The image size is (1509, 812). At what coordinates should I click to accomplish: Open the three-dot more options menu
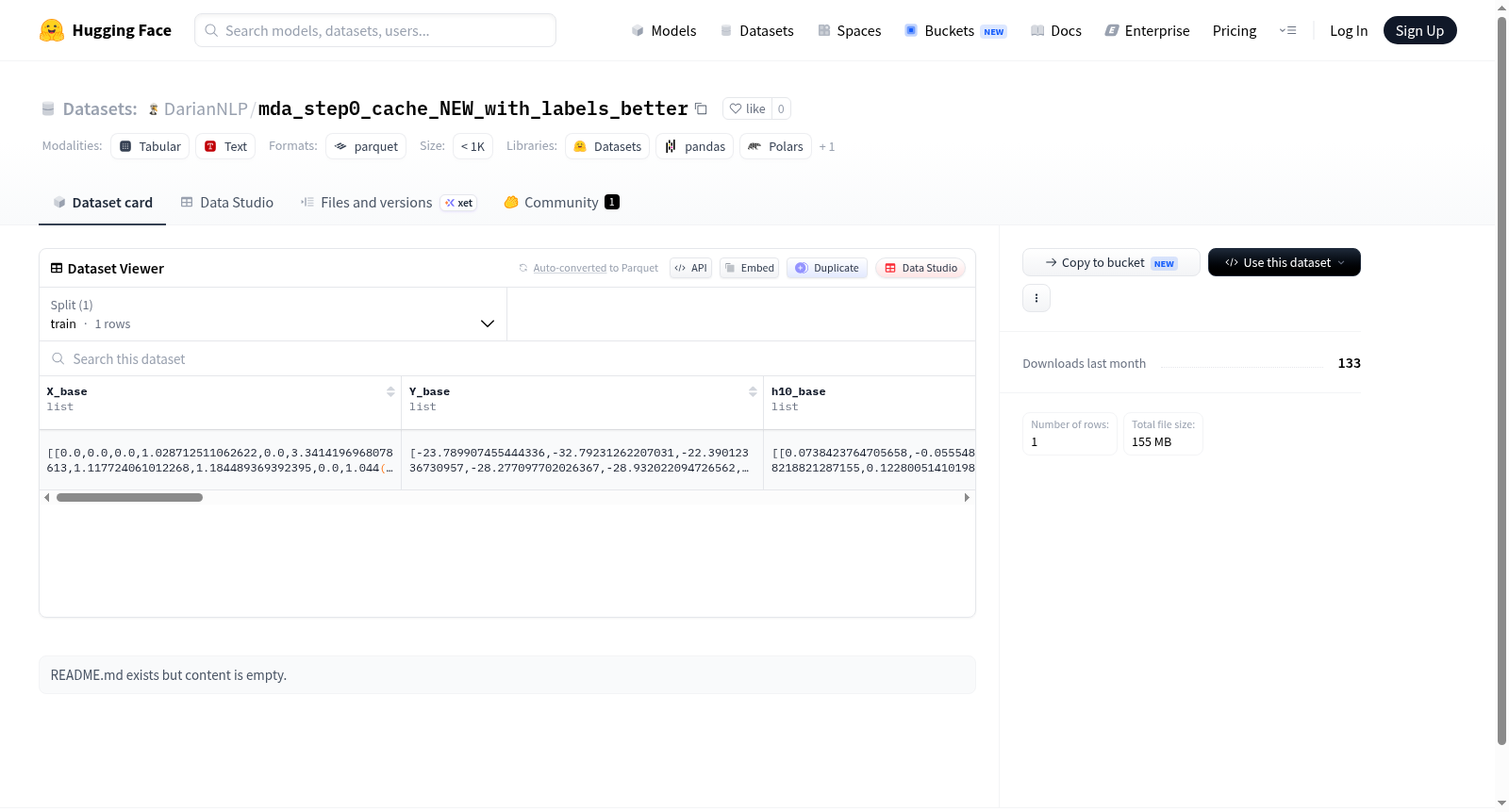1036,298
